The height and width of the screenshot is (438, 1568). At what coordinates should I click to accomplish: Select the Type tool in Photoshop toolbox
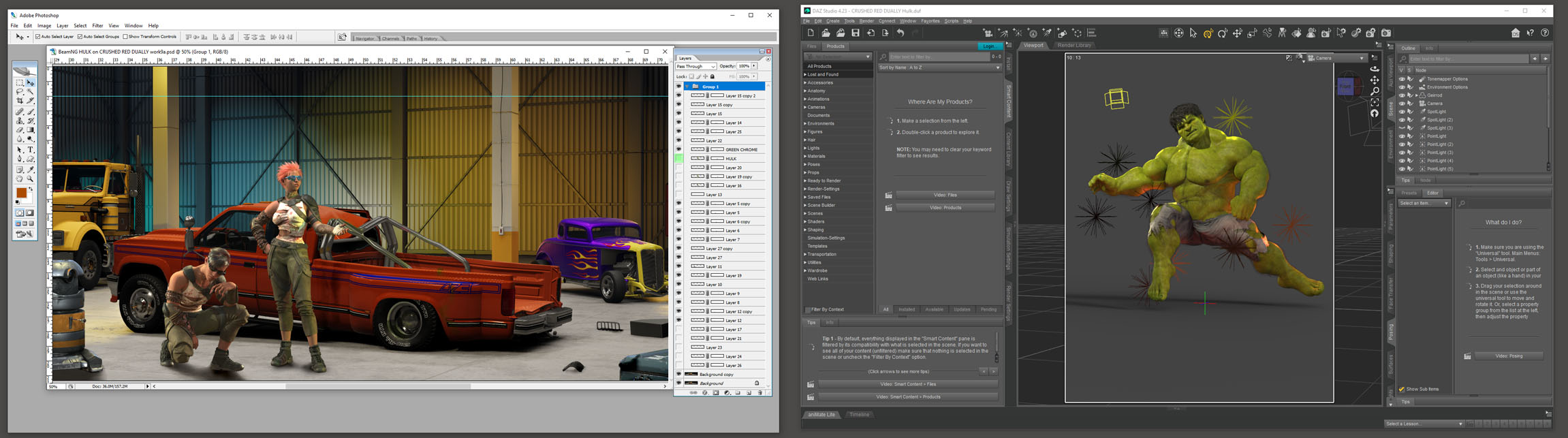(x=30, y=149)
